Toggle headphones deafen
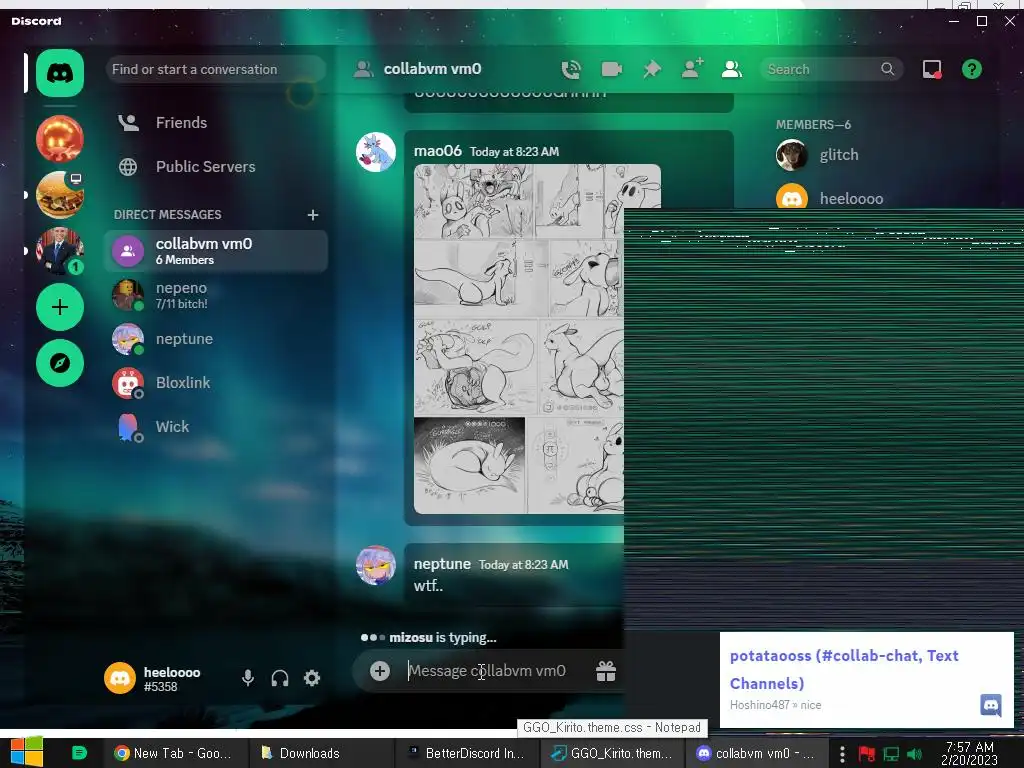Viewport: 1024px width, 768px height. [280, 678]
